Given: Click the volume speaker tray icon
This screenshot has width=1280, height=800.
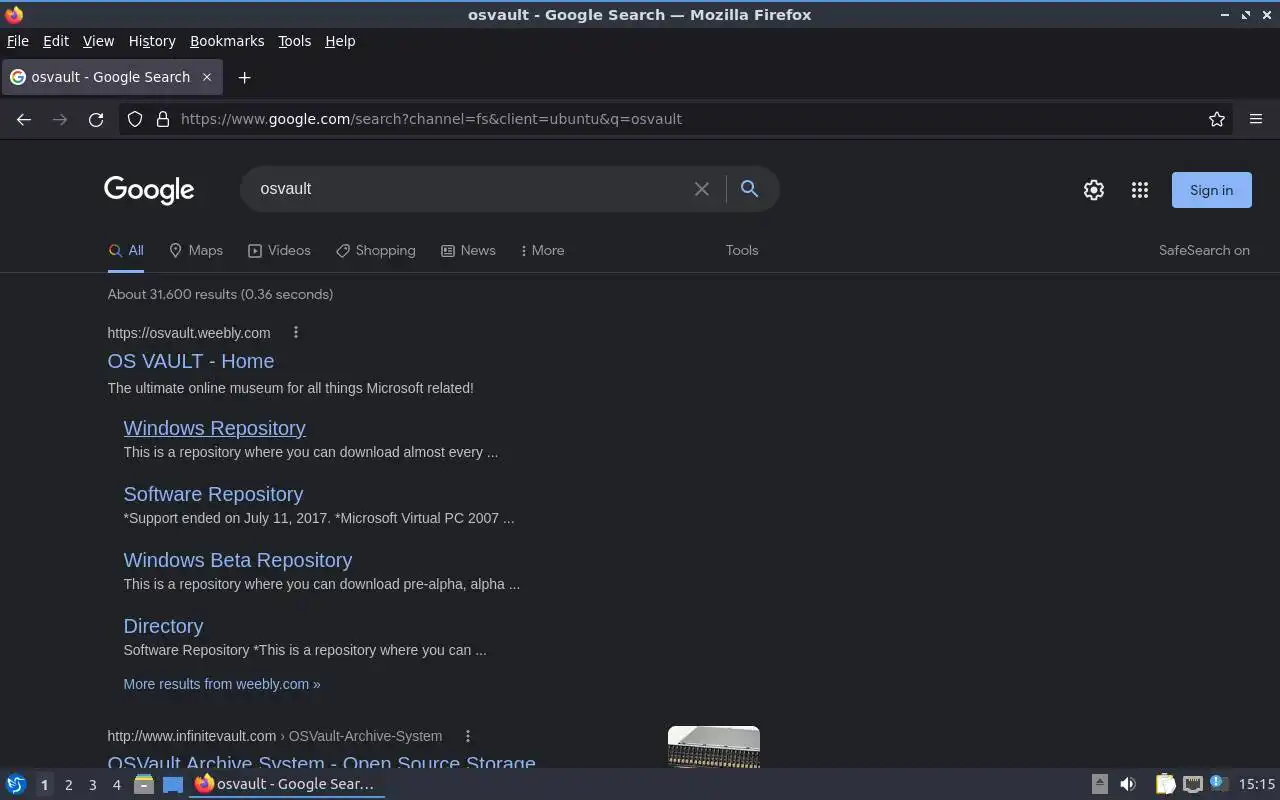Looking at the screenshot, I should pyautogui.click(x=1128, y=785).
